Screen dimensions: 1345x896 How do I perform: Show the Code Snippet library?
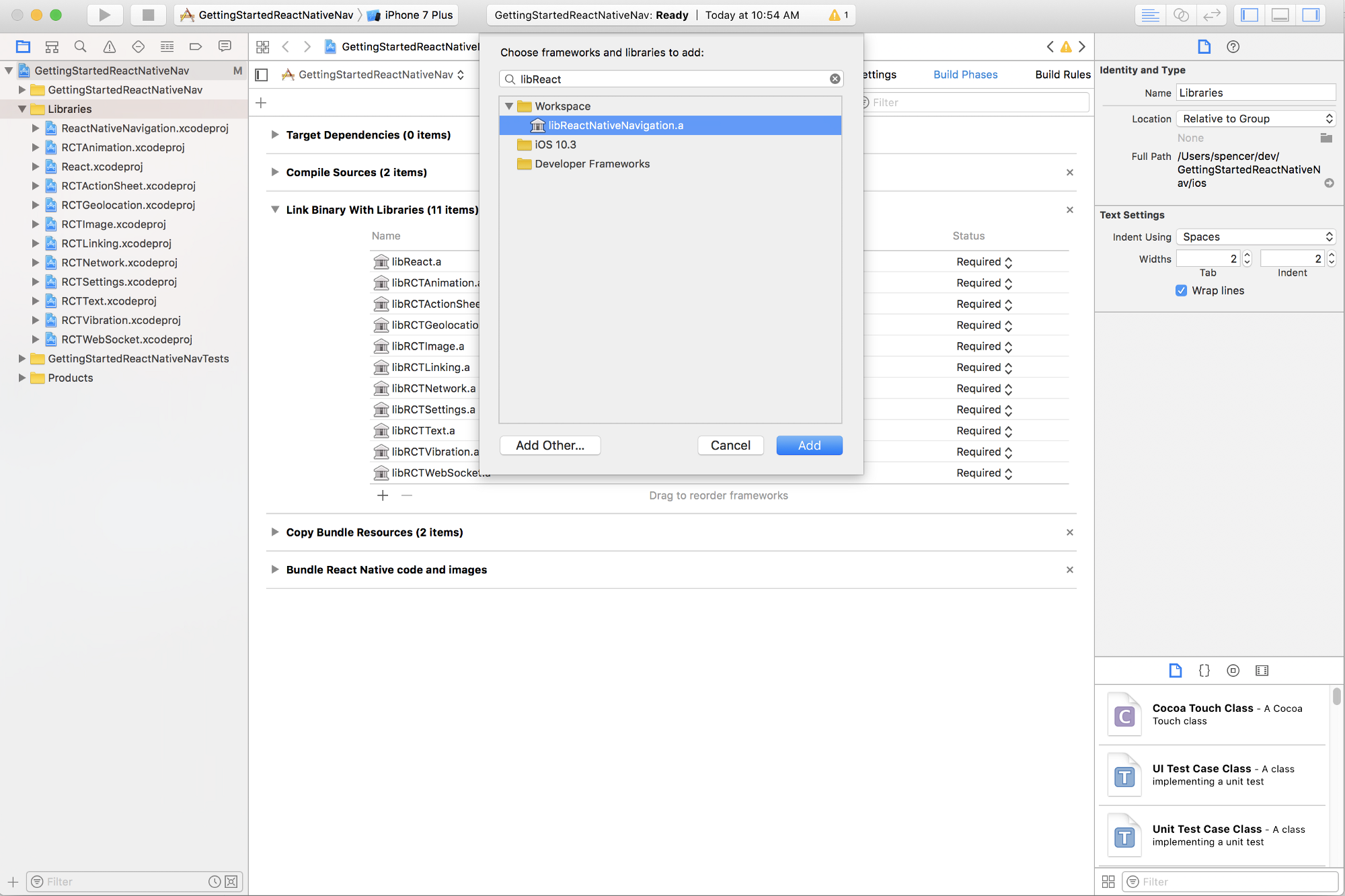tap(1204, 670)
